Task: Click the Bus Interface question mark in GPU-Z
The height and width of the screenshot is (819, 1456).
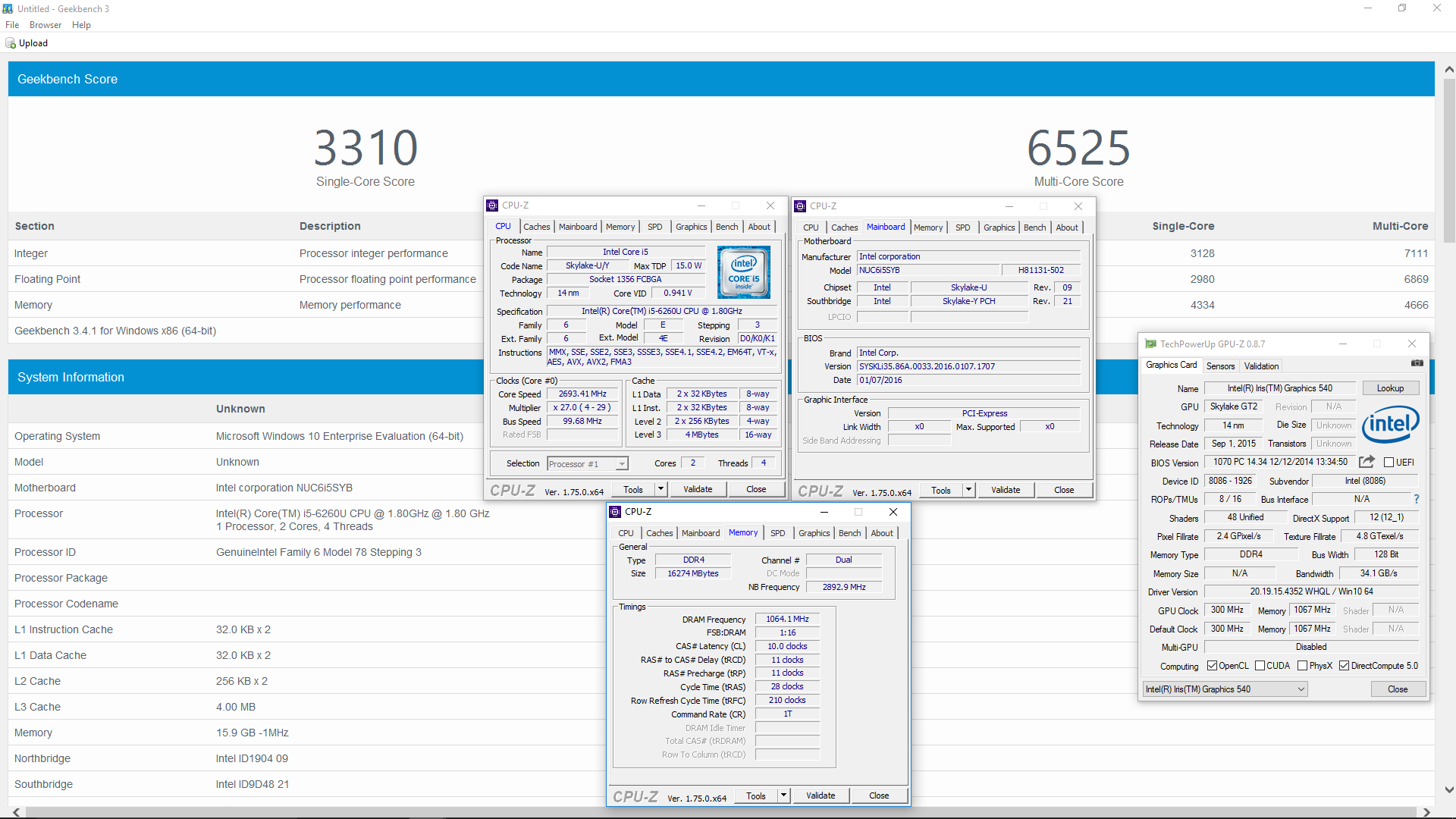Action: (1416, 499)
